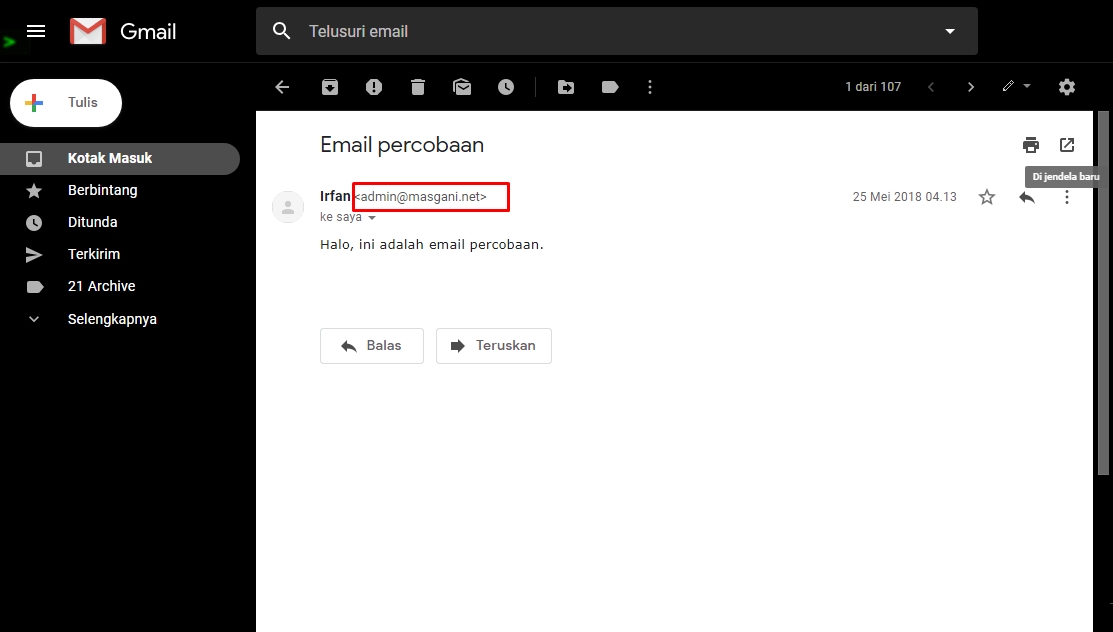Click the Teruskan forward button
1113x632 pixels.
click(x=493, y=346)
